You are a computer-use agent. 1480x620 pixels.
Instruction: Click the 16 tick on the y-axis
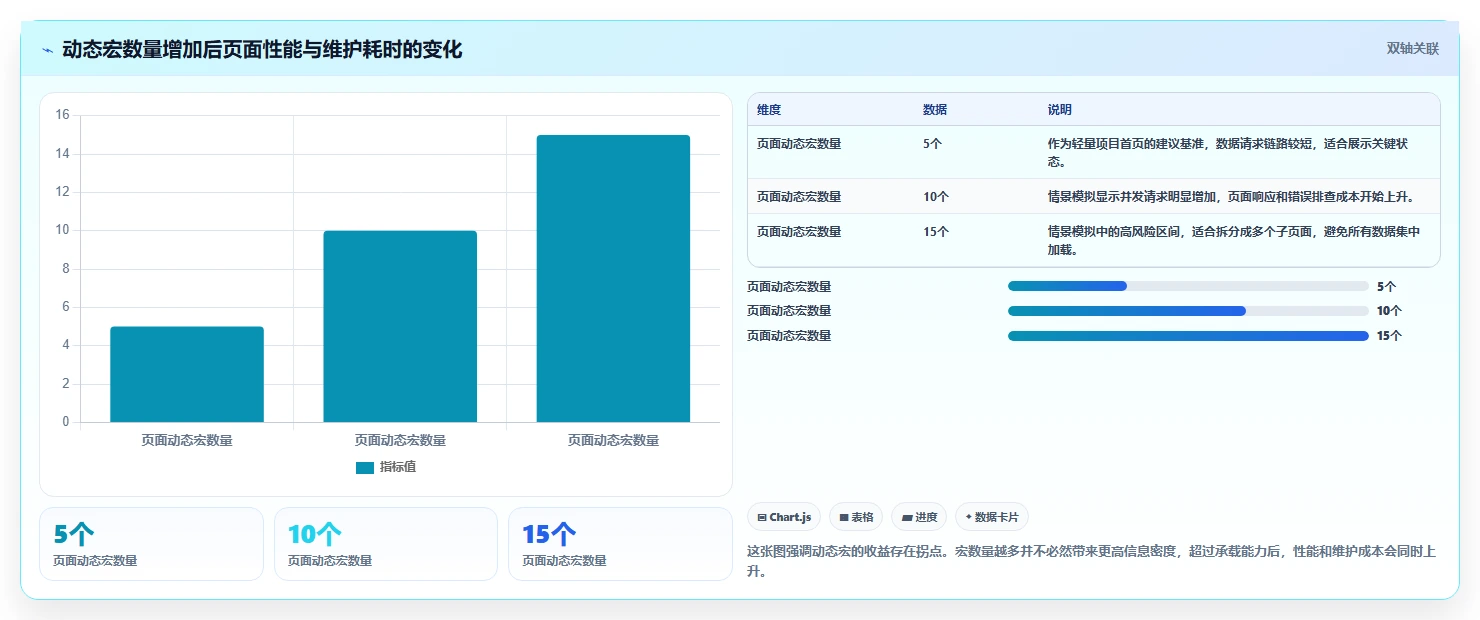click(62, 115)
